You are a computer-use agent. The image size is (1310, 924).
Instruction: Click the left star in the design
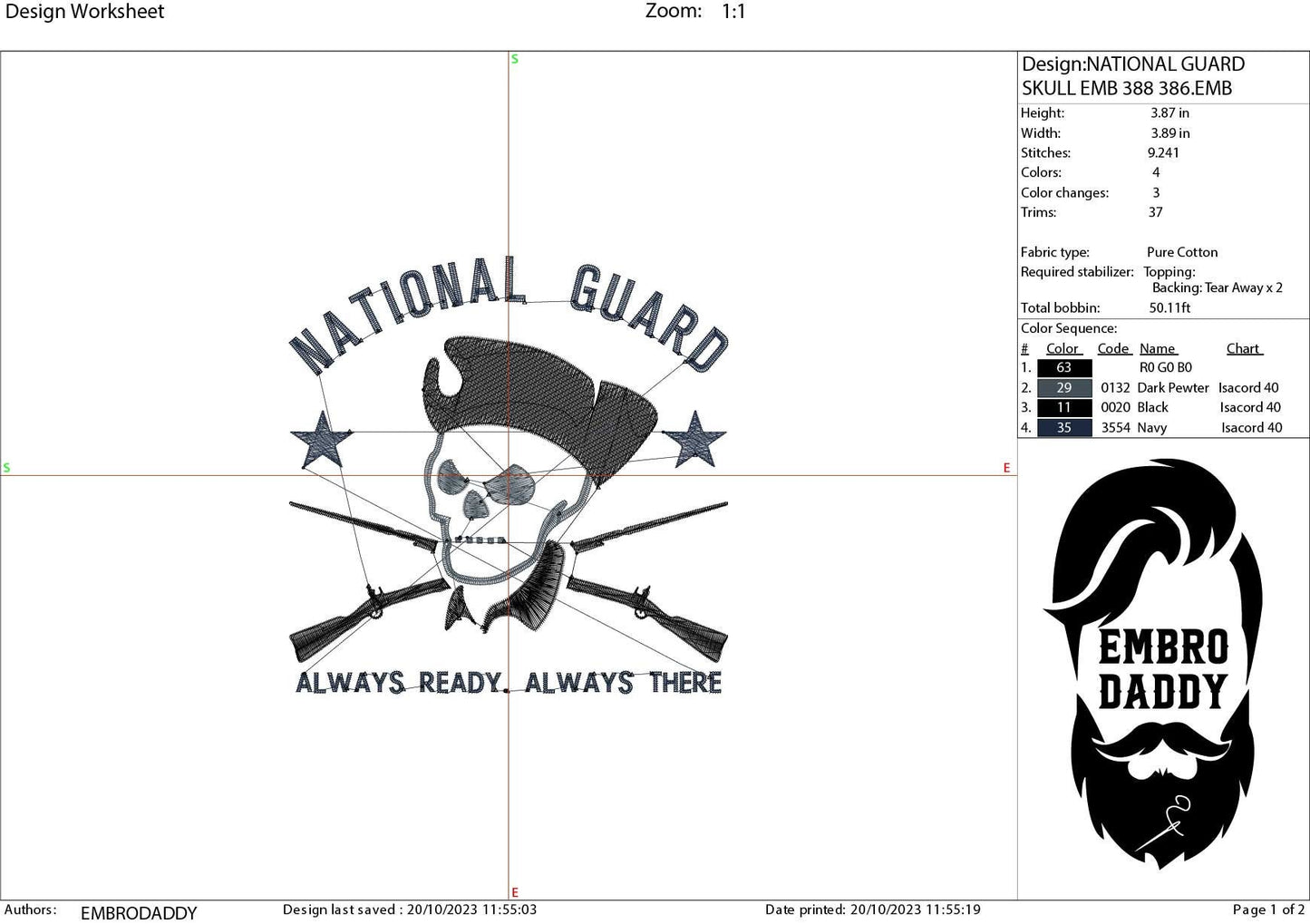point(322,440)
